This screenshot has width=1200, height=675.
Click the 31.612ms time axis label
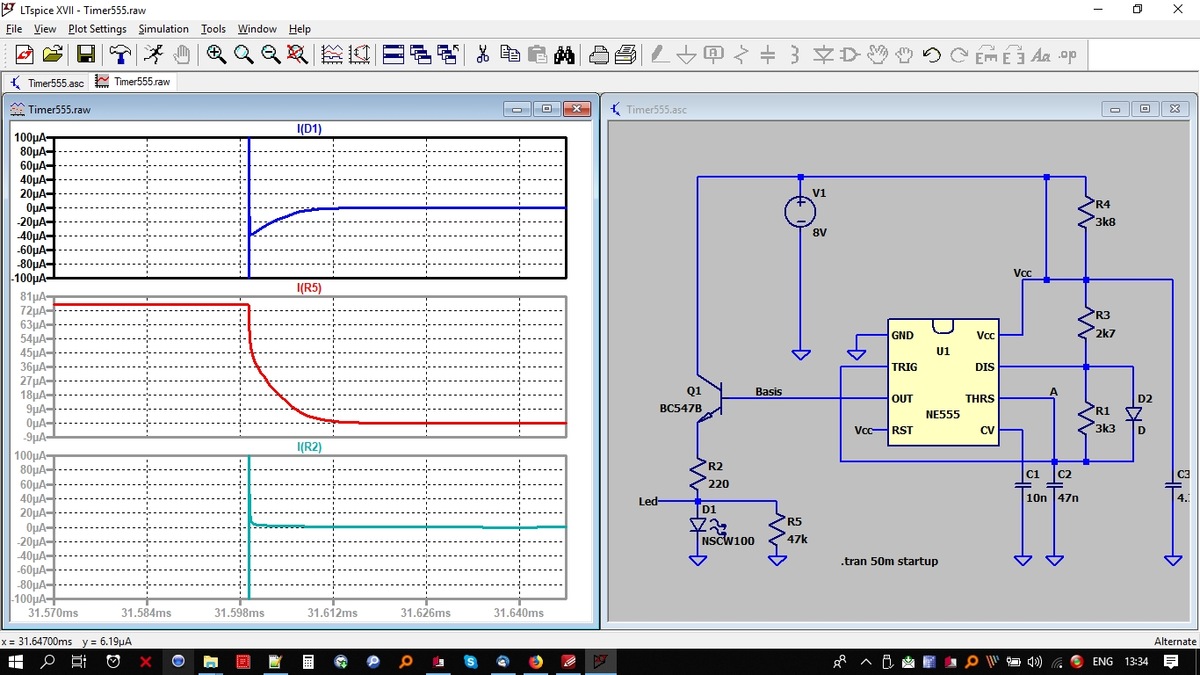[x=333, y=612]
